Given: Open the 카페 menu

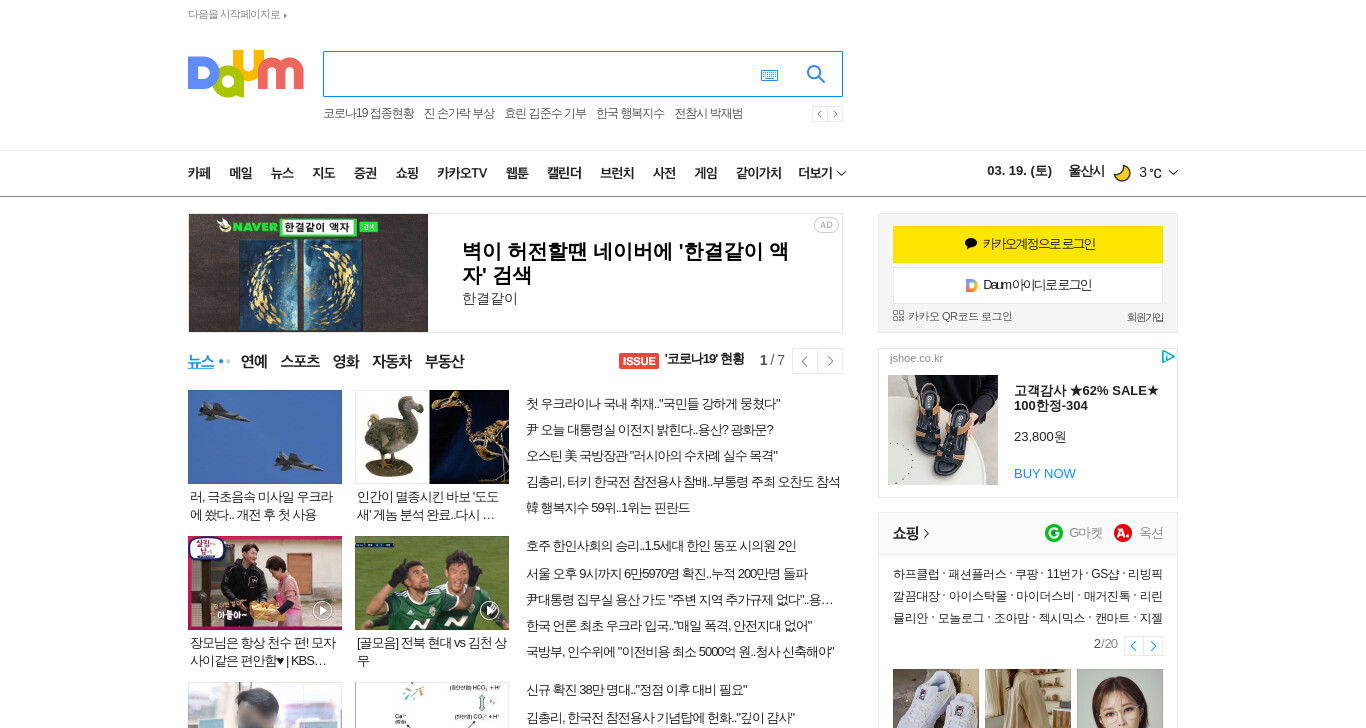Looking at the screenshot, I should point(199,173).
